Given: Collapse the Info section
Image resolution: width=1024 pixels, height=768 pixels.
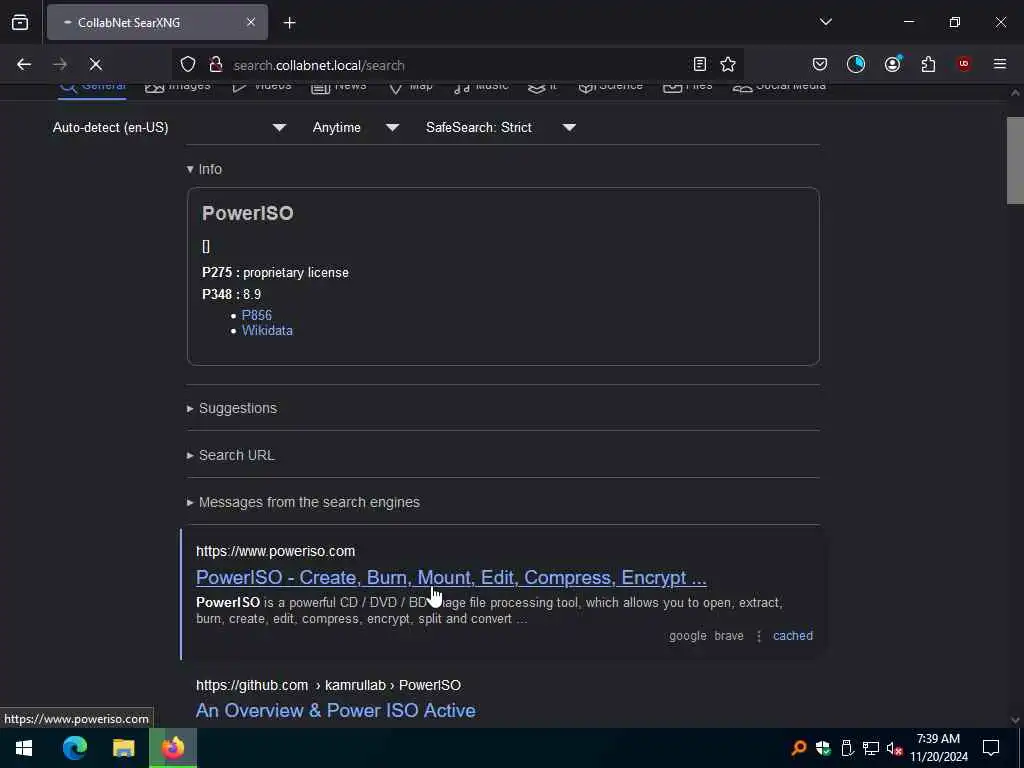Looking at the screenshot, I should (204, 169).
